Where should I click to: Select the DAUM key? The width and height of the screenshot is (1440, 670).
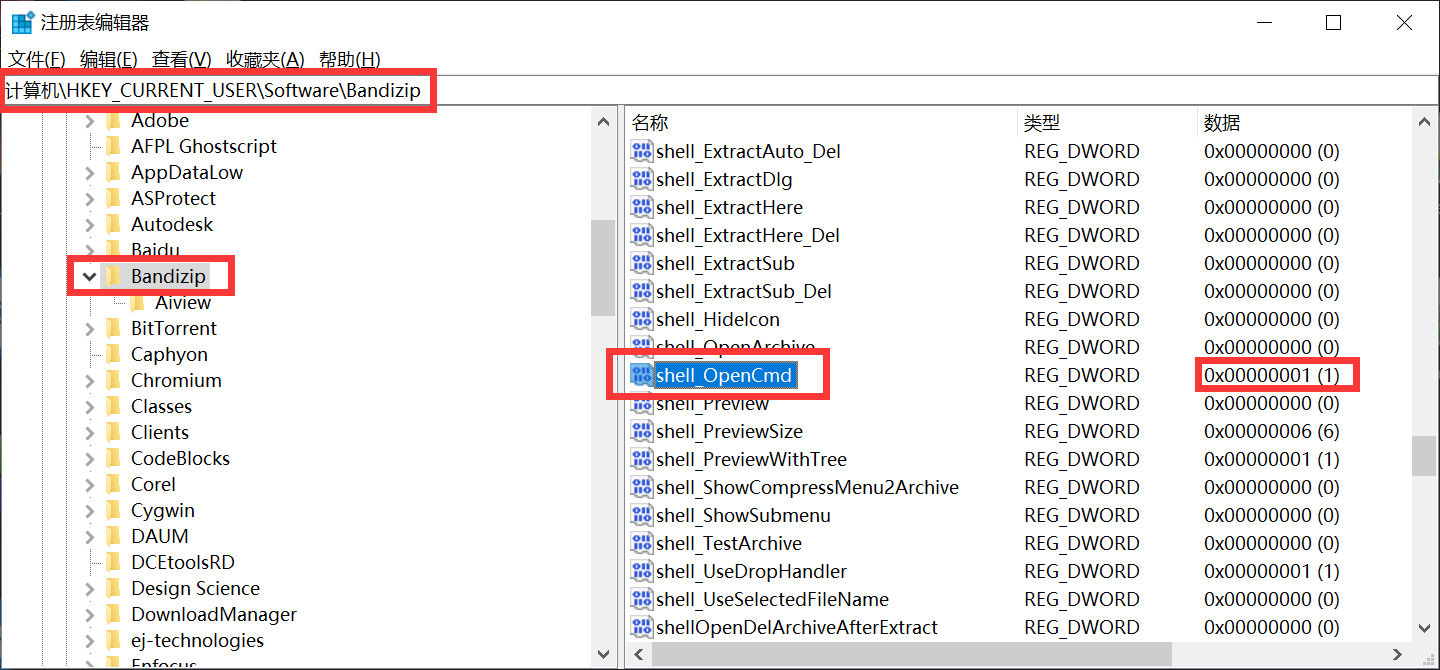(159, 537)
